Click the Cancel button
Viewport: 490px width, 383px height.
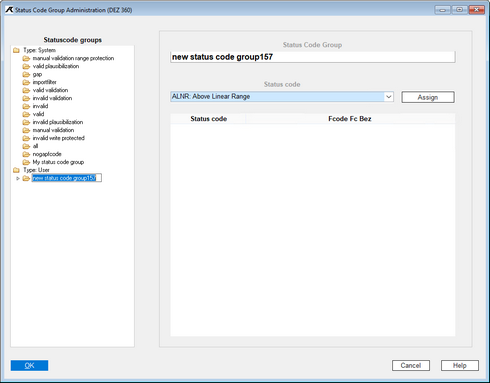(x=411, y=366)
